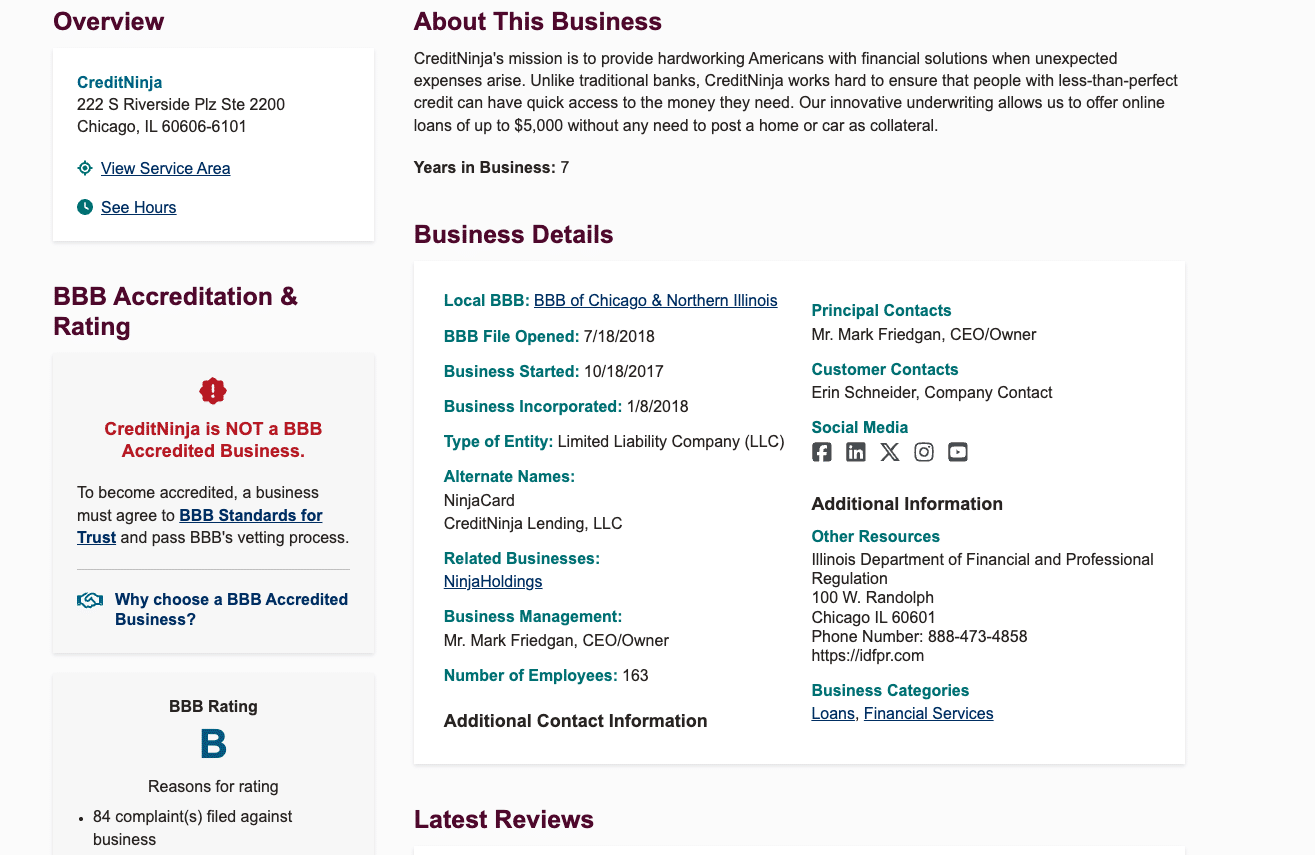Image resolution: width=1315 pixels, height=855 pixels.
Task: Visit BBB of Chicago & Northern Illinois
Action: [655, 300]
